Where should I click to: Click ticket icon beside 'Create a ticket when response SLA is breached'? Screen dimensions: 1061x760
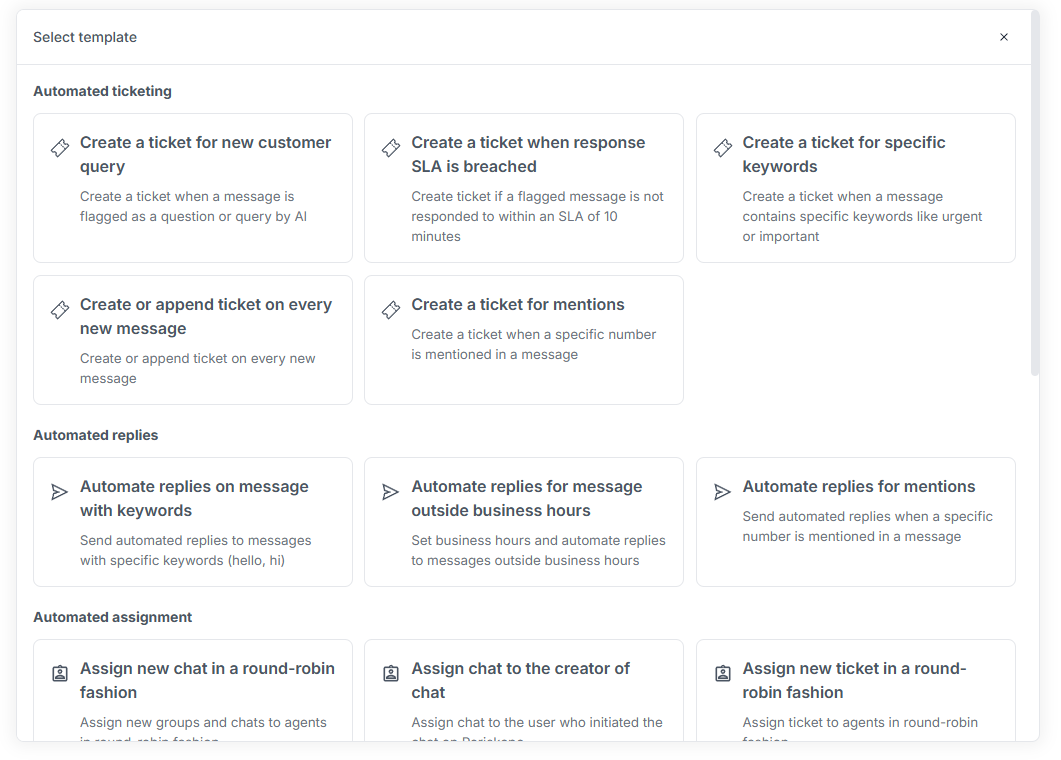coord(391,148)
